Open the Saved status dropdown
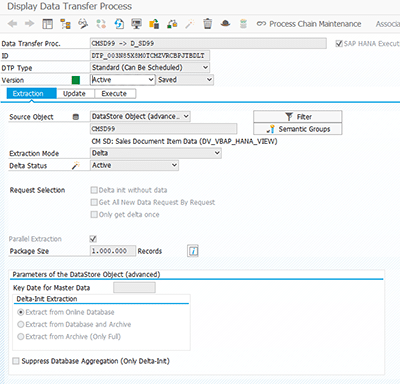400x384 pixels. click(185, 80)
